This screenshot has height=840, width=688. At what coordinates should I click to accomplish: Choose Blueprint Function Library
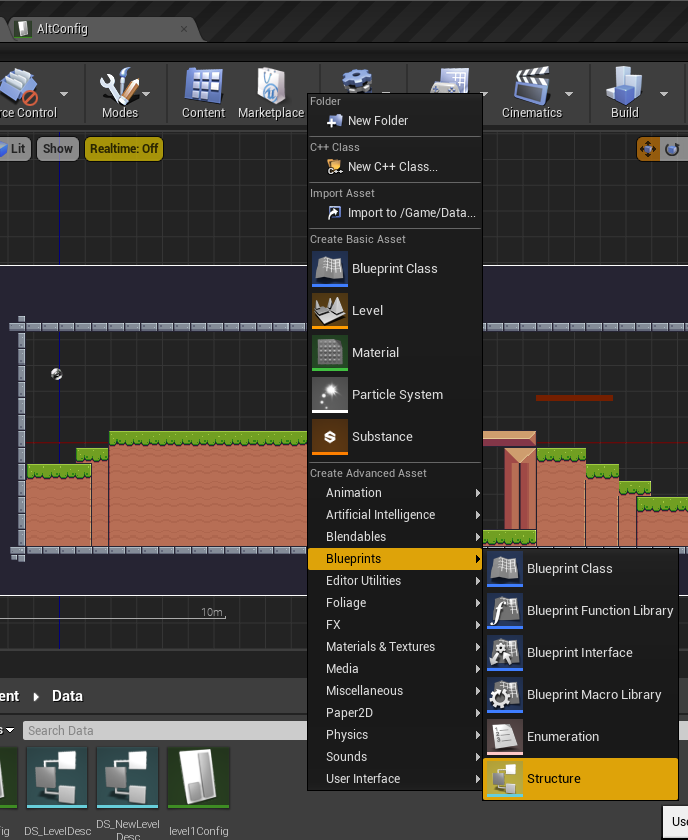point(581,611)
